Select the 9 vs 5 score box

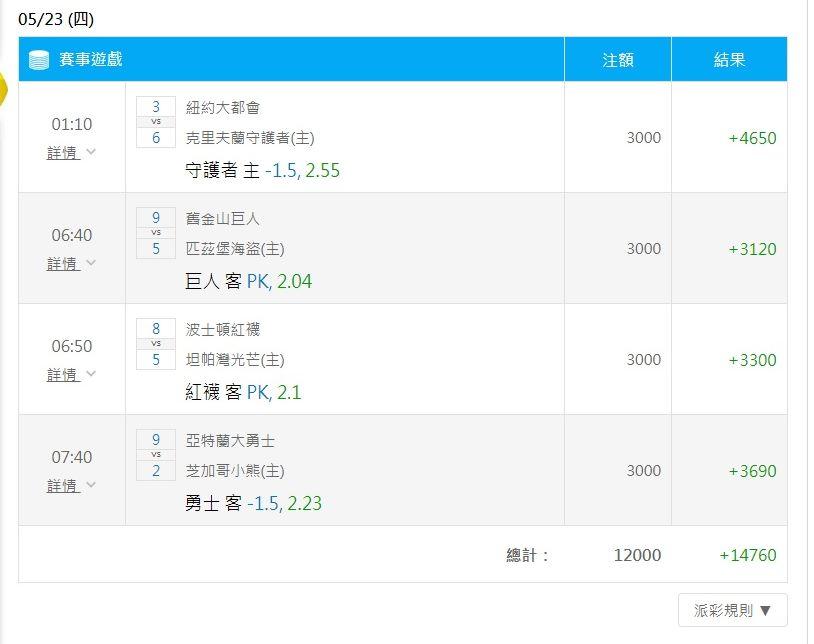(x=156, y=233)
